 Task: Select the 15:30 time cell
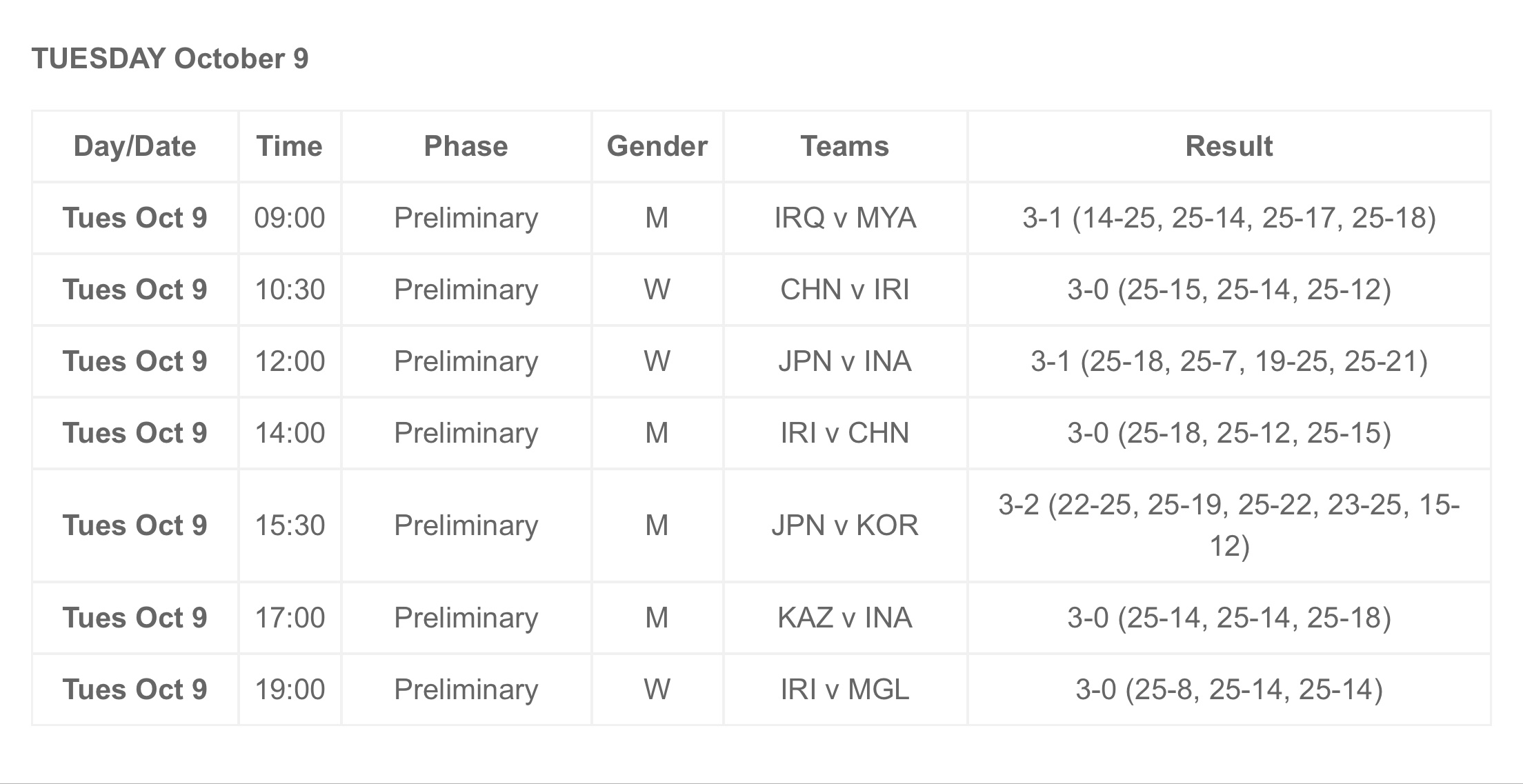point(290,525)
